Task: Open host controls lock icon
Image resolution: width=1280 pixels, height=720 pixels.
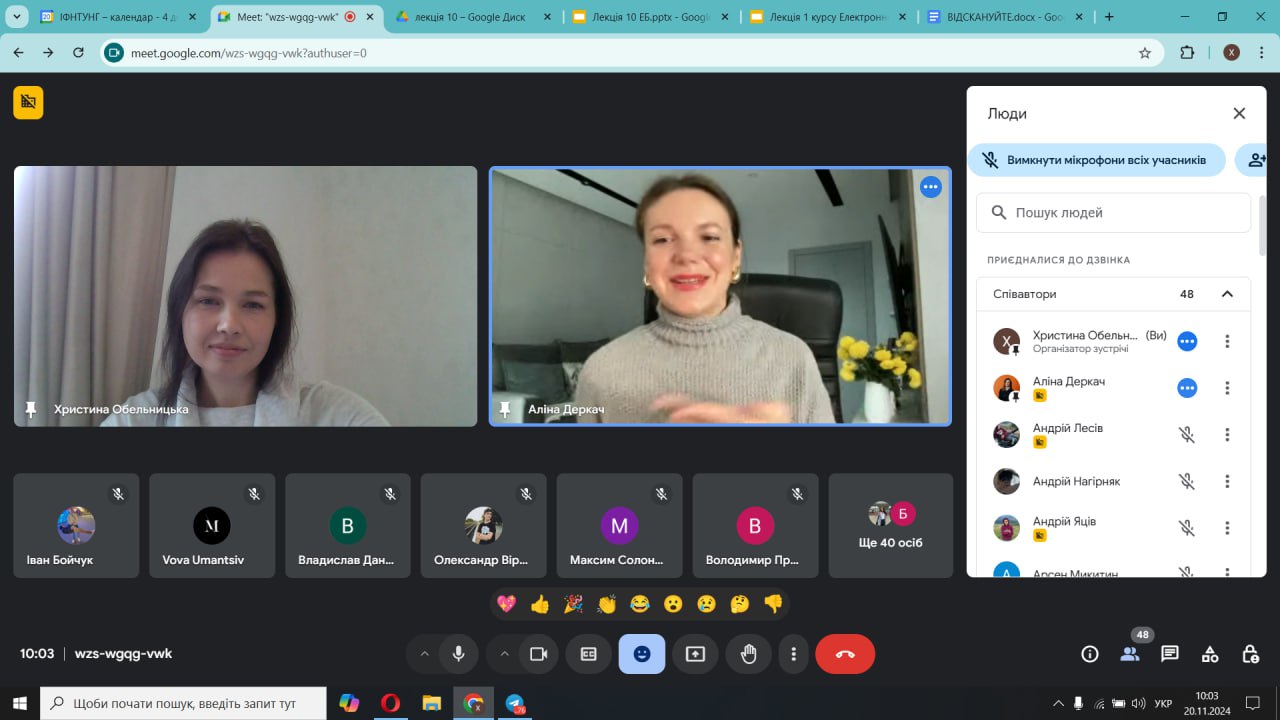Action: [1250, 654]
